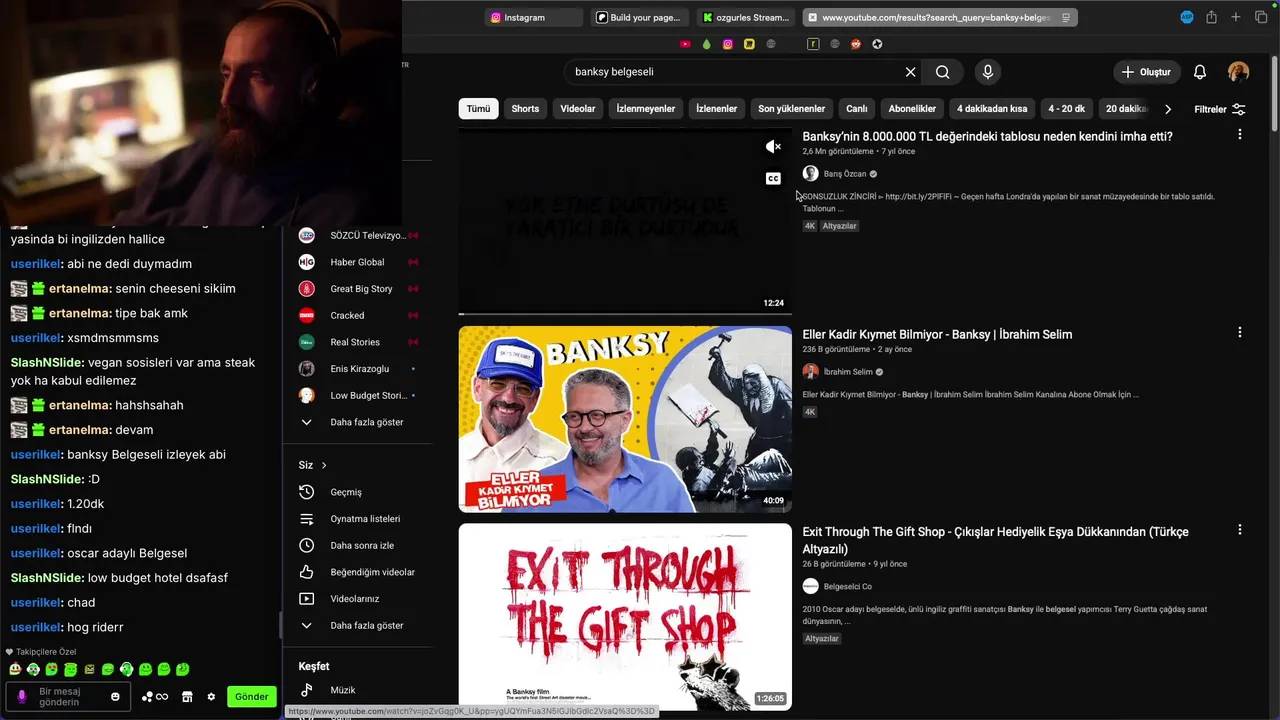Expand subscriptions with Daha fazla göster below Low Budget Stories
Viewport: 1280px width, 720px height.
[365, 422]
